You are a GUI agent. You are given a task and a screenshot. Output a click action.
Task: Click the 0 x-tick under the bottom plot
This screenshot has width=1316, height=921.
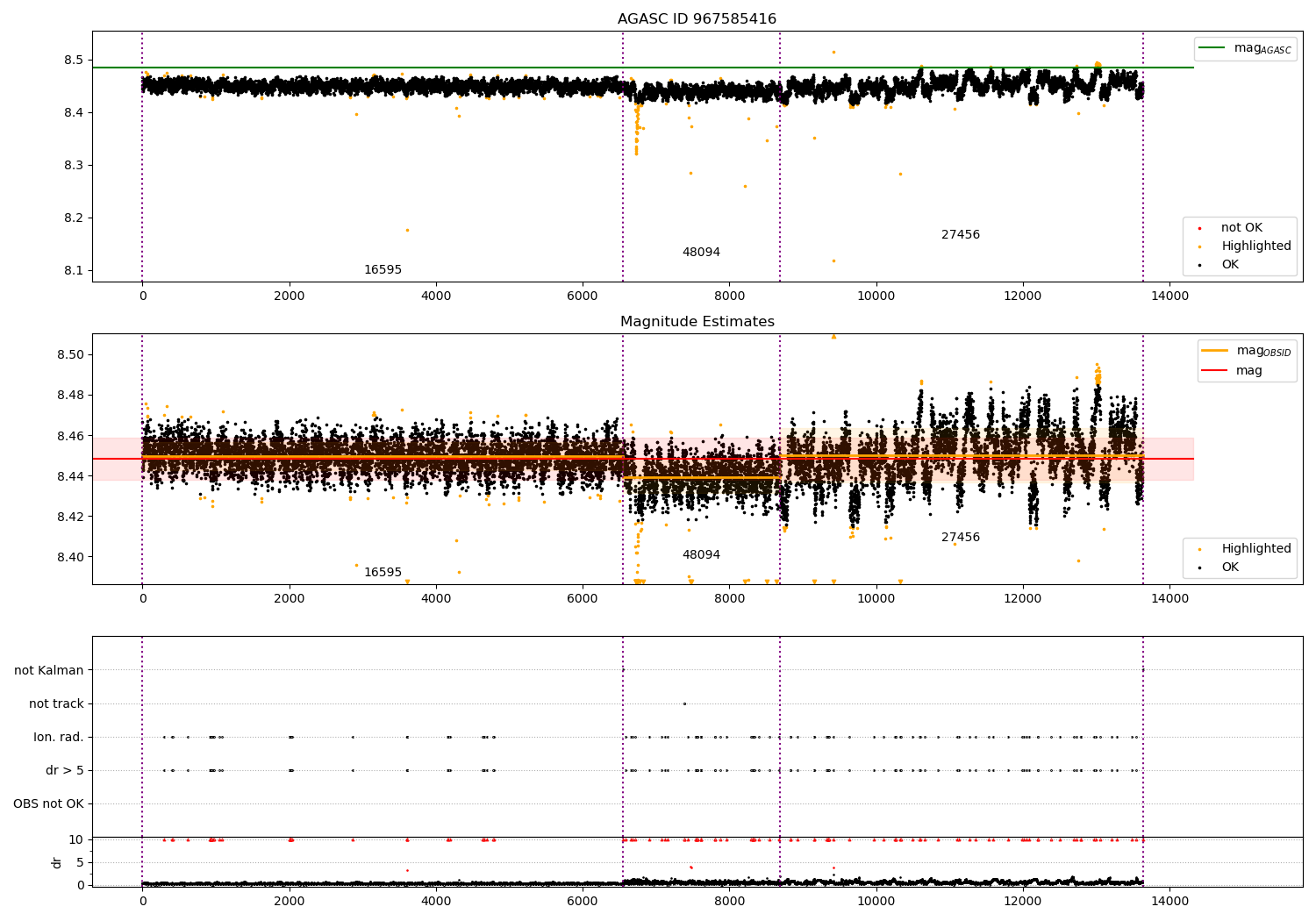tap(142, 902)
